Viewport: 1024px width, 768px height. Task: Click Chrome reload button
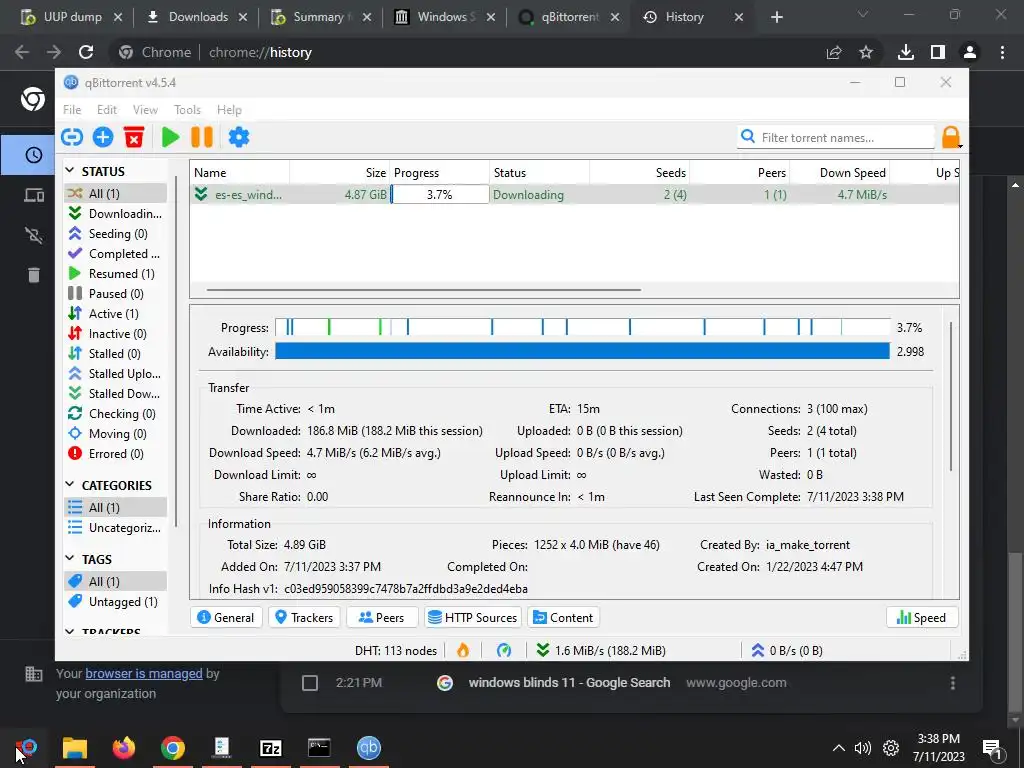[86, 52]
